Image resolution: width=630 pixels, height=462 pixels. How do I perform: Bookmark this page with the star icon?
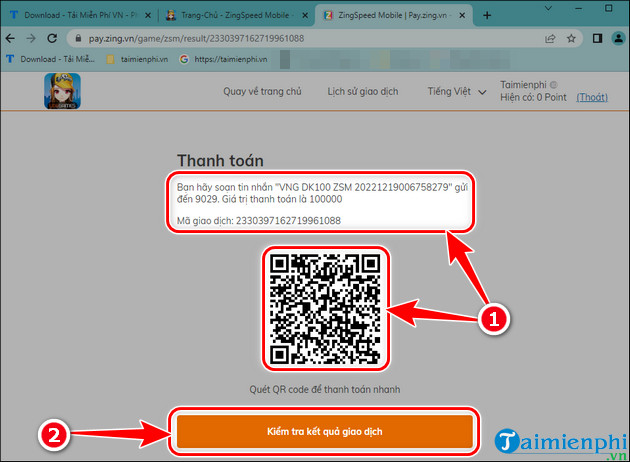coord(571,39)
